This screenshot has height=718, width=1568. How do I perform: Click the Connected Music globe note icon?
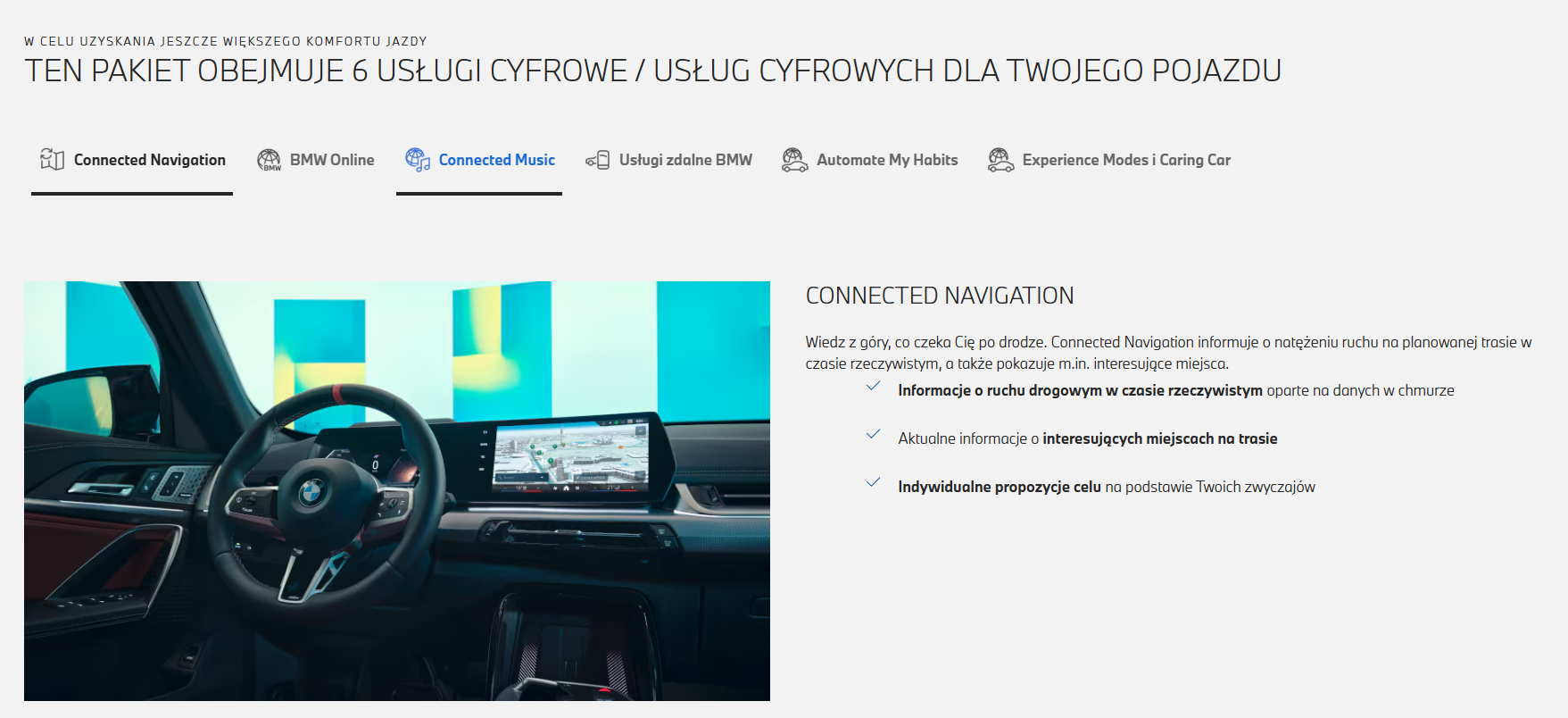pos(418,159)
